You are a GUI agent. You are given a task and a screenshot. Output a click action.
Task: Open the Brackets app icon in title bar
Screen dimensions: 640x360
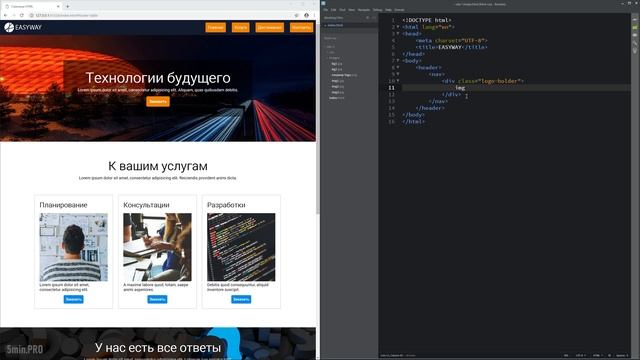(x=323, y=4)
